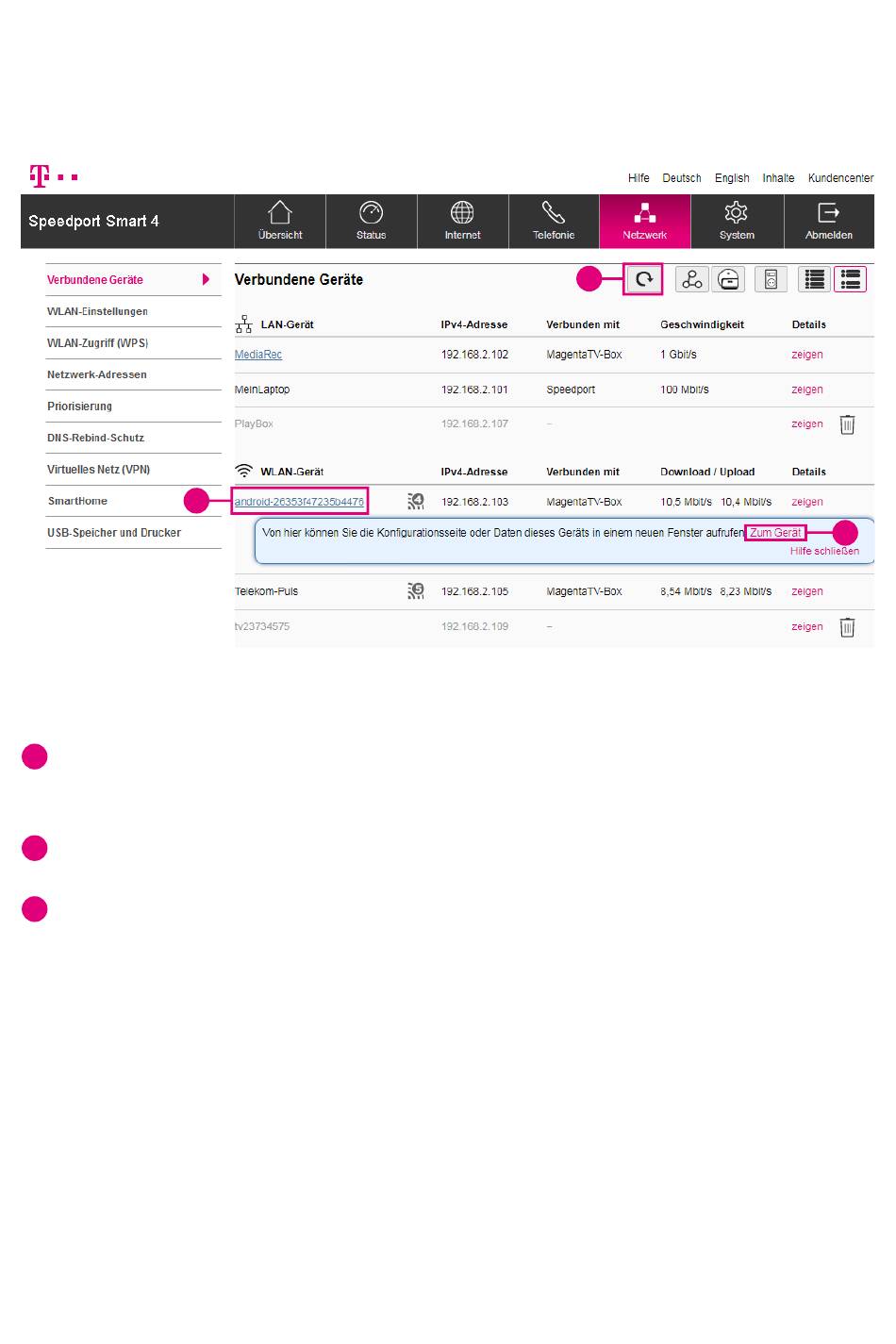Viewport: 896px width, 1344px height.
Task: Click the 1 Gbit/s speed value
Action: pos(679,355)
